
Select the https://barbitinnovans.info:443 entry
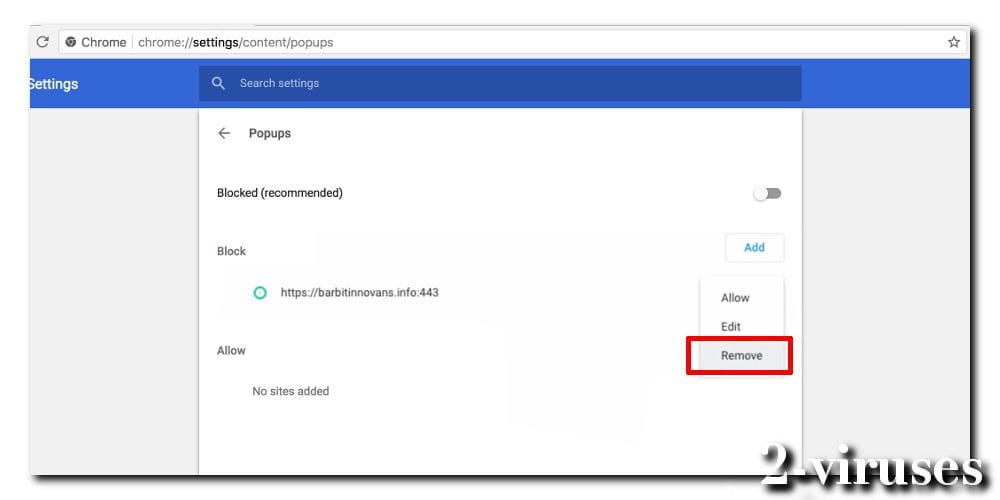pyautogui.click(x=360, y=293)
